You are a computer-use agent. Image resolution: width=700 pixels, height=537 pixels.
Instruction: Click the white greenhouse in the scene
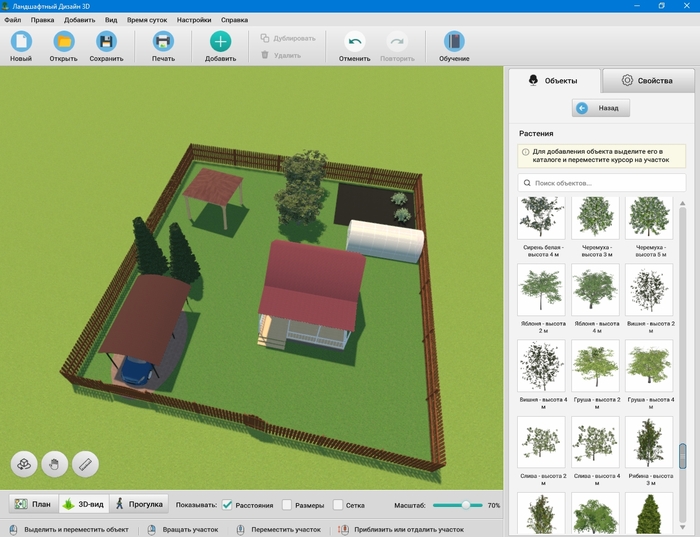pos(385,241)
